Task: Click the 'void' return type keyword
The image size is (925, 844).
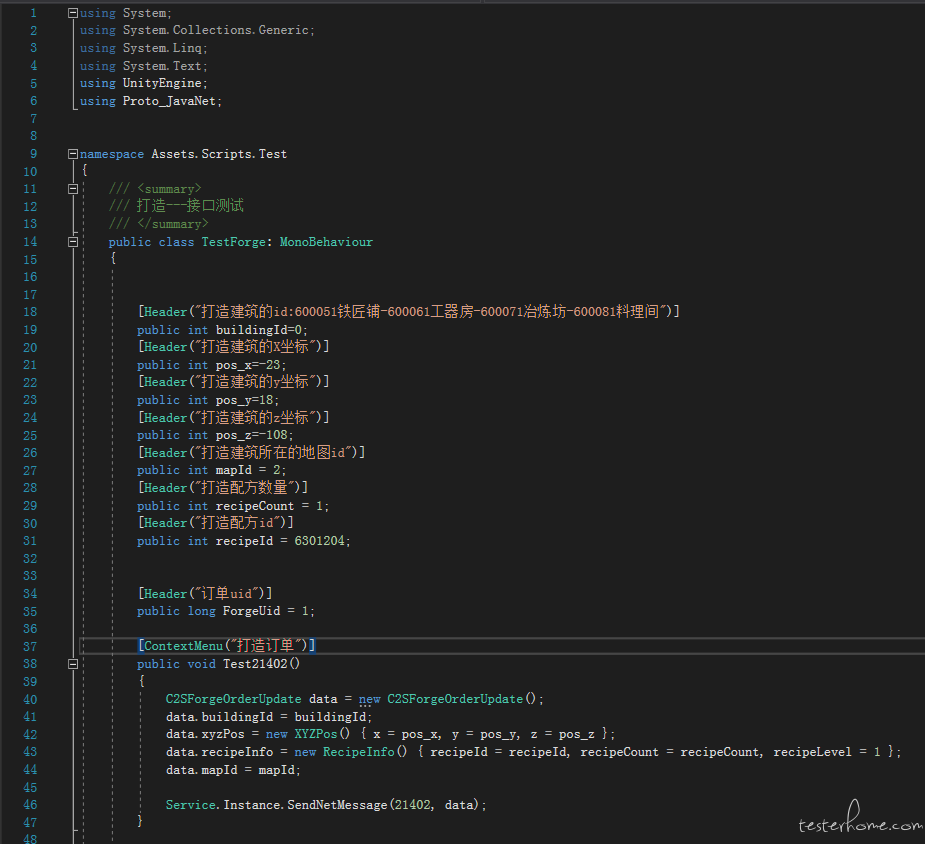Action: [x=202, y=664]
